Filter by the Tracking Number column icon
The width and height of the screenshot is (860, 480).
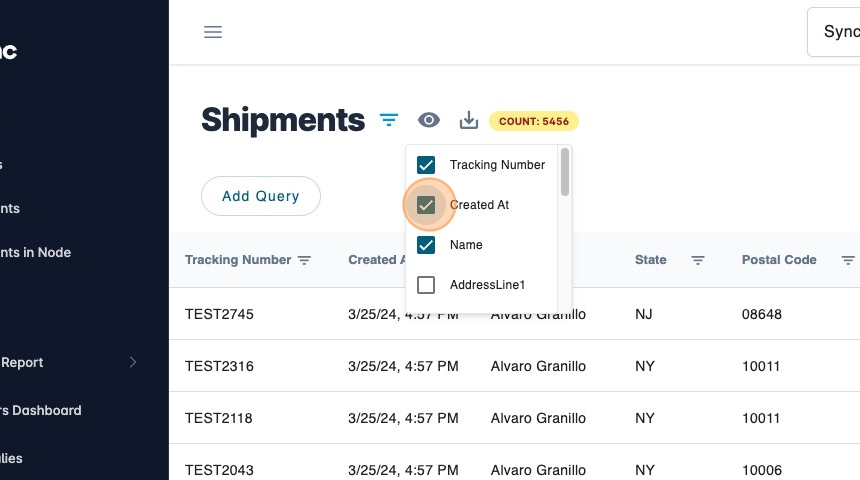[305, 260]
